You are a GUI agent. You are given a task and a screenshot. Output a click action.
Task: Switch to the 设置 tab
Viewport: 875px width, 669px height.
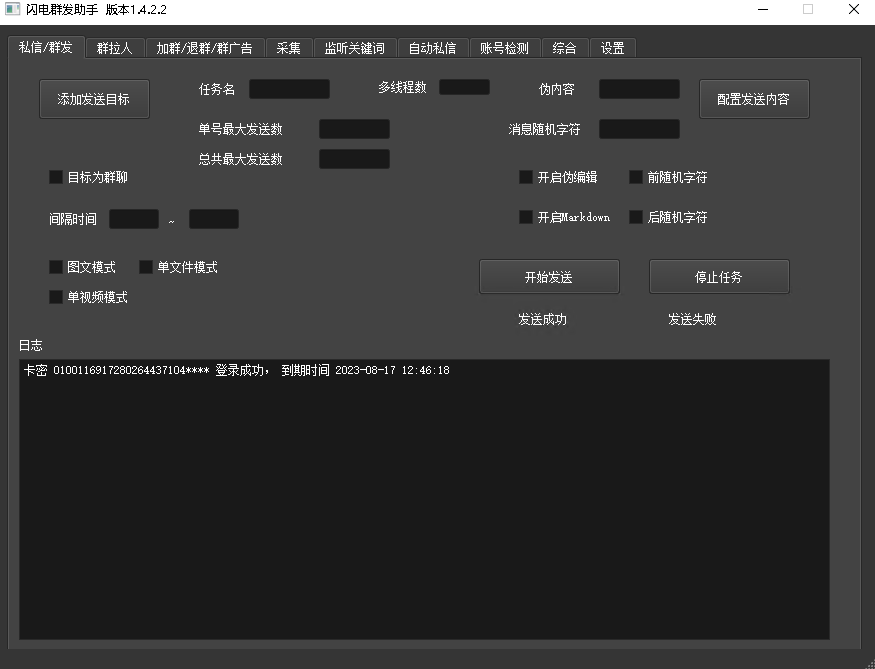(x=612, y=48)
